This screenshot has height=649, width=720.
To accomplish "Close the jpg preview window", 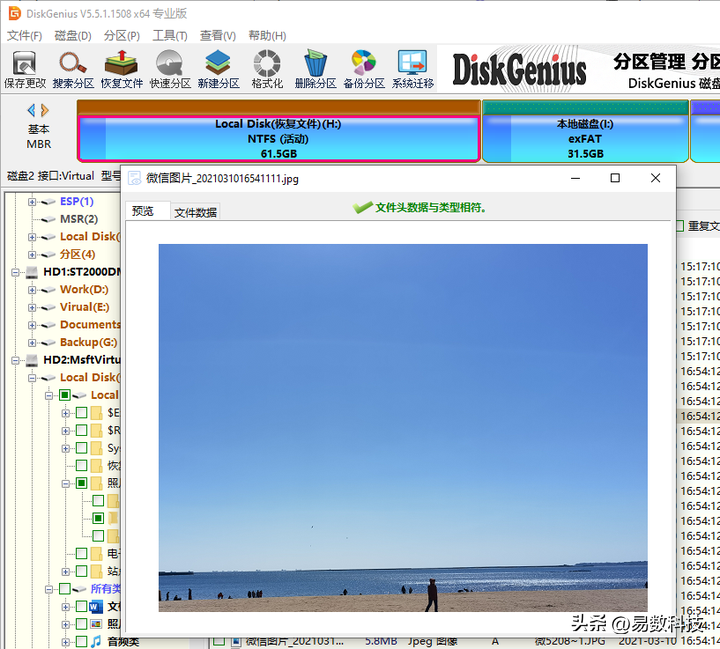I will [x=655, y=178].
